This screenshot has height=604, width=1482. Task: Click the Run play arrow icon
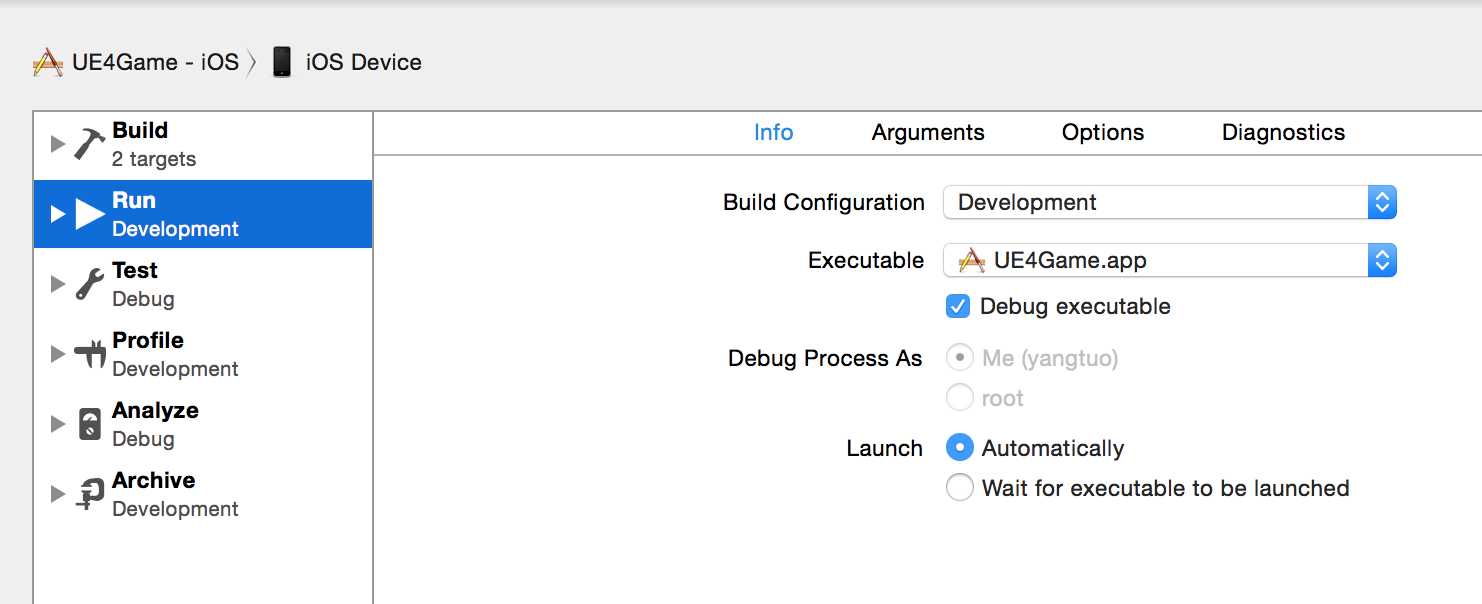pos(90,214)
